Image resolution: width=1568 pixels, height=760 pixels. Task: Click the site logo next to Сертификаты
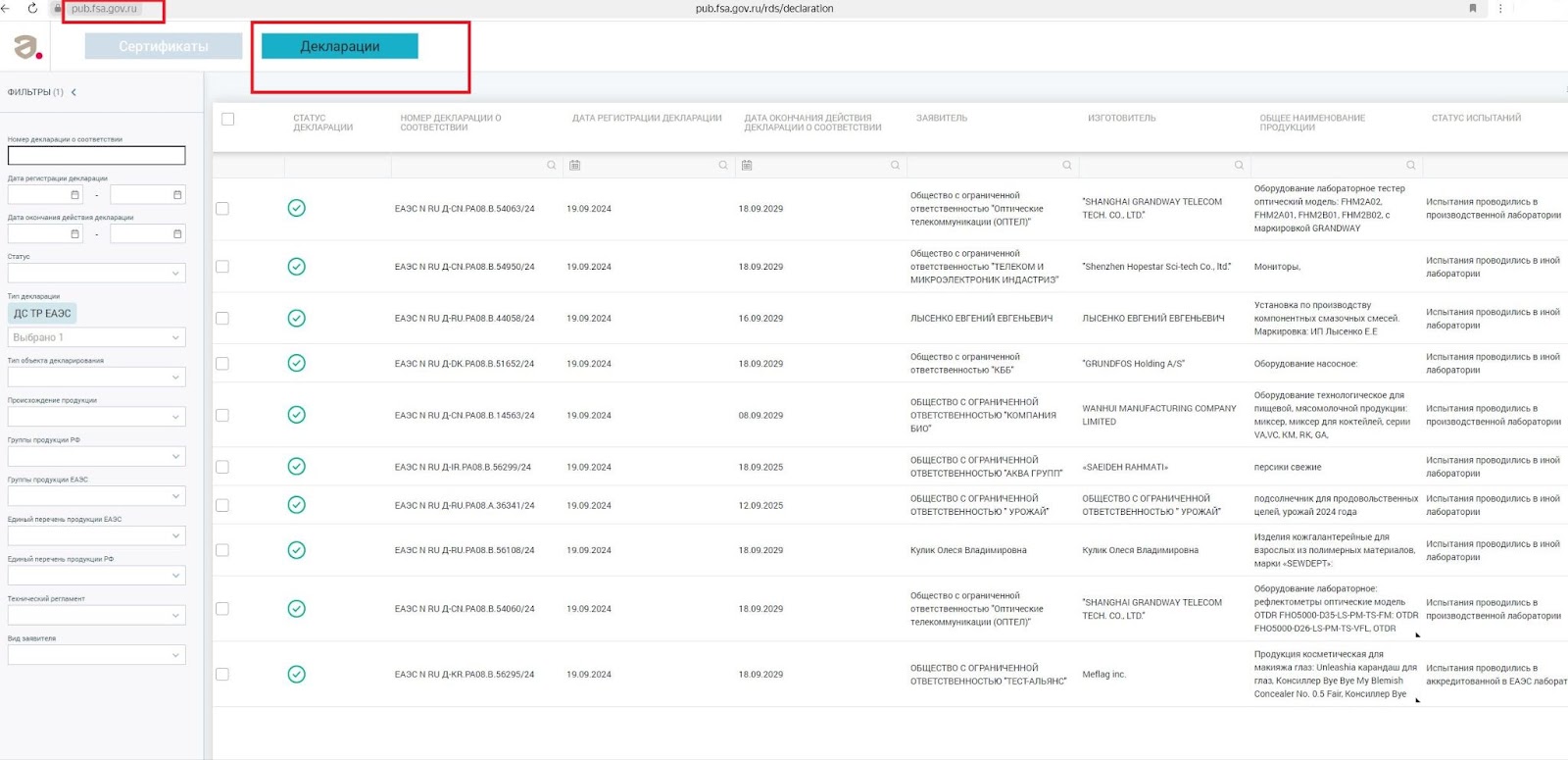[26, 46]
